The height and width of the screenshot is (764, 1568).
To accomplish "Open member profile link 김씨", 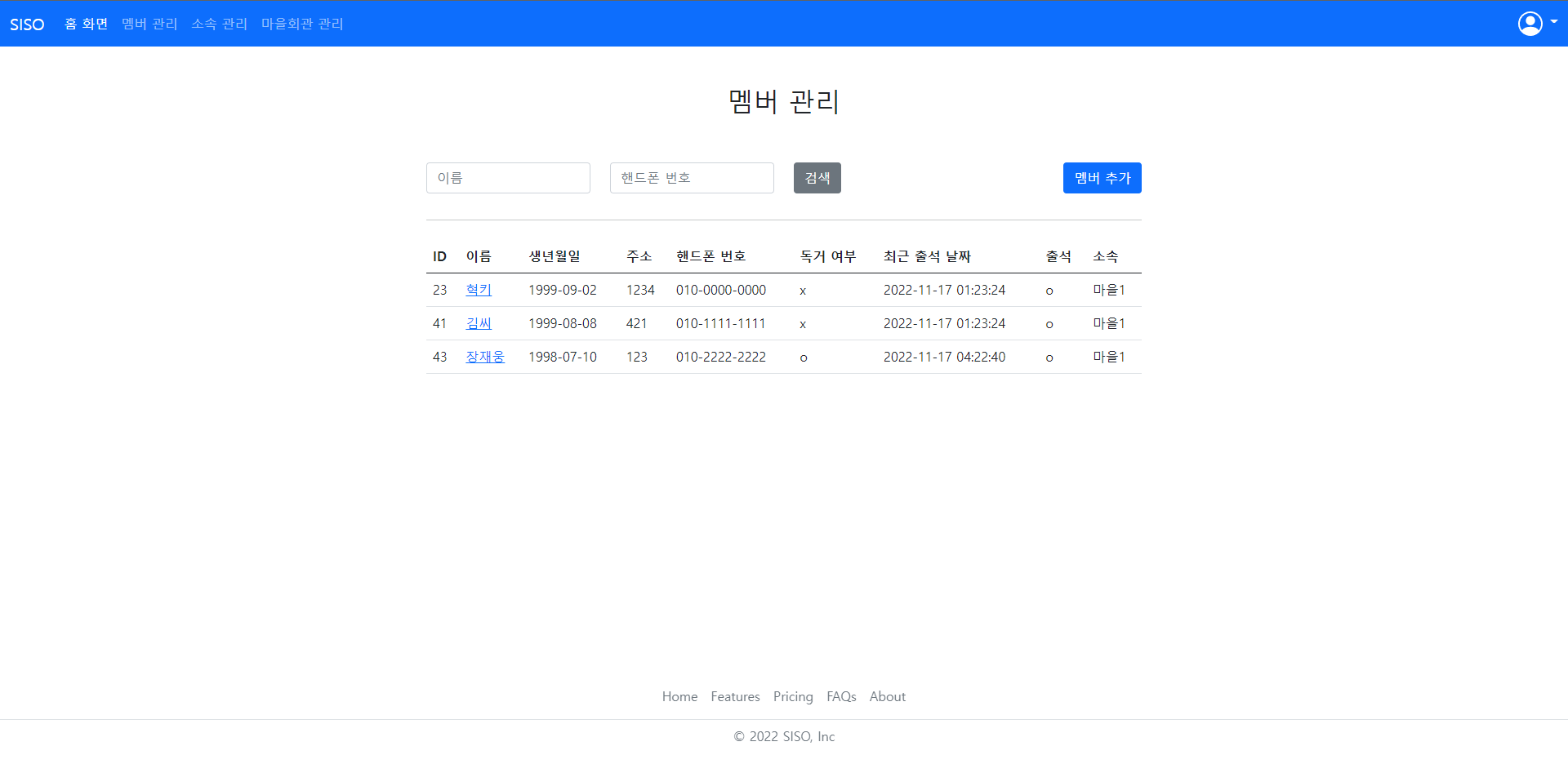I will pyautogui.click(x=479, y=323).
